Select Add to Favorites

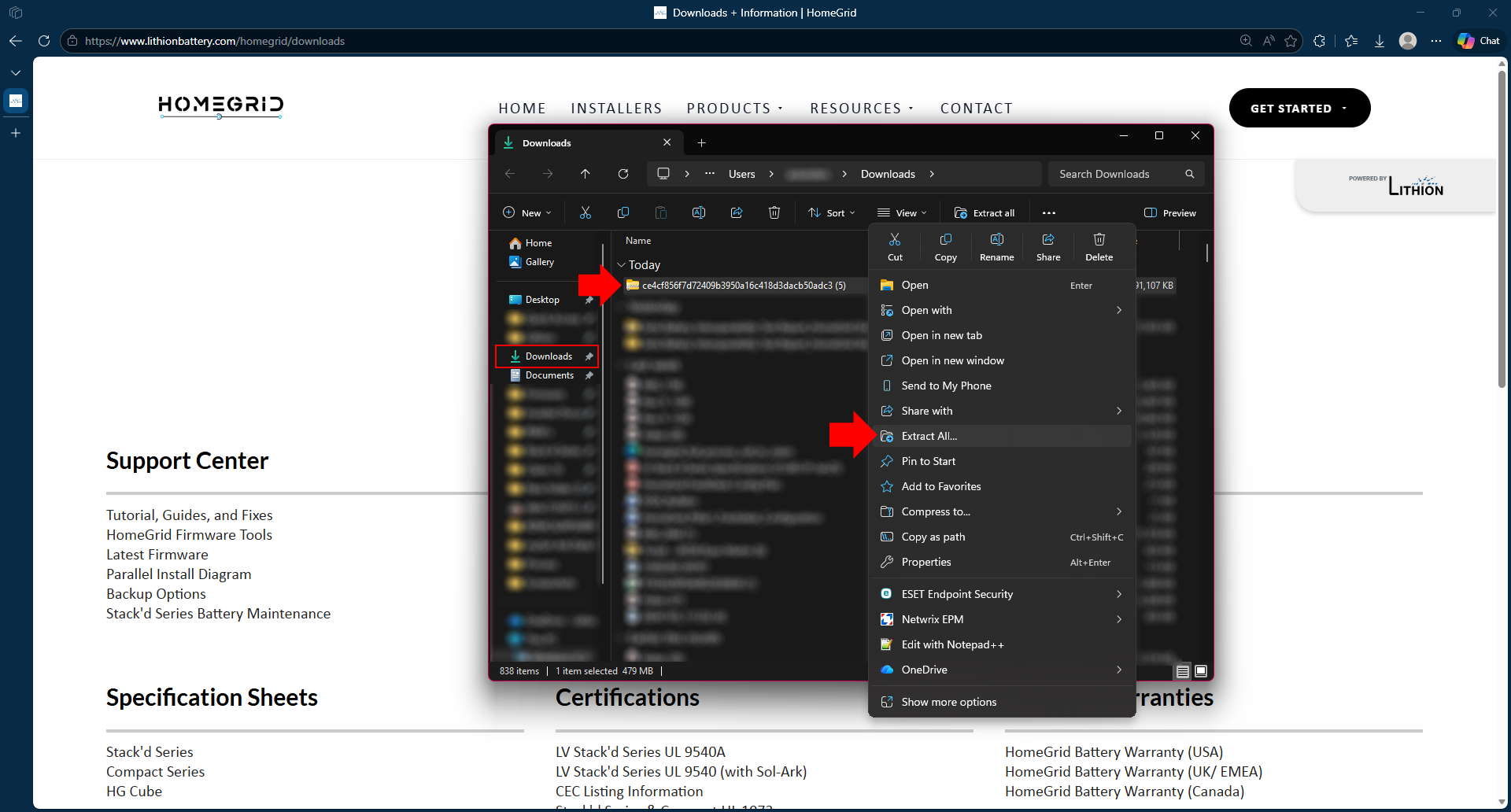point(1002,486)
